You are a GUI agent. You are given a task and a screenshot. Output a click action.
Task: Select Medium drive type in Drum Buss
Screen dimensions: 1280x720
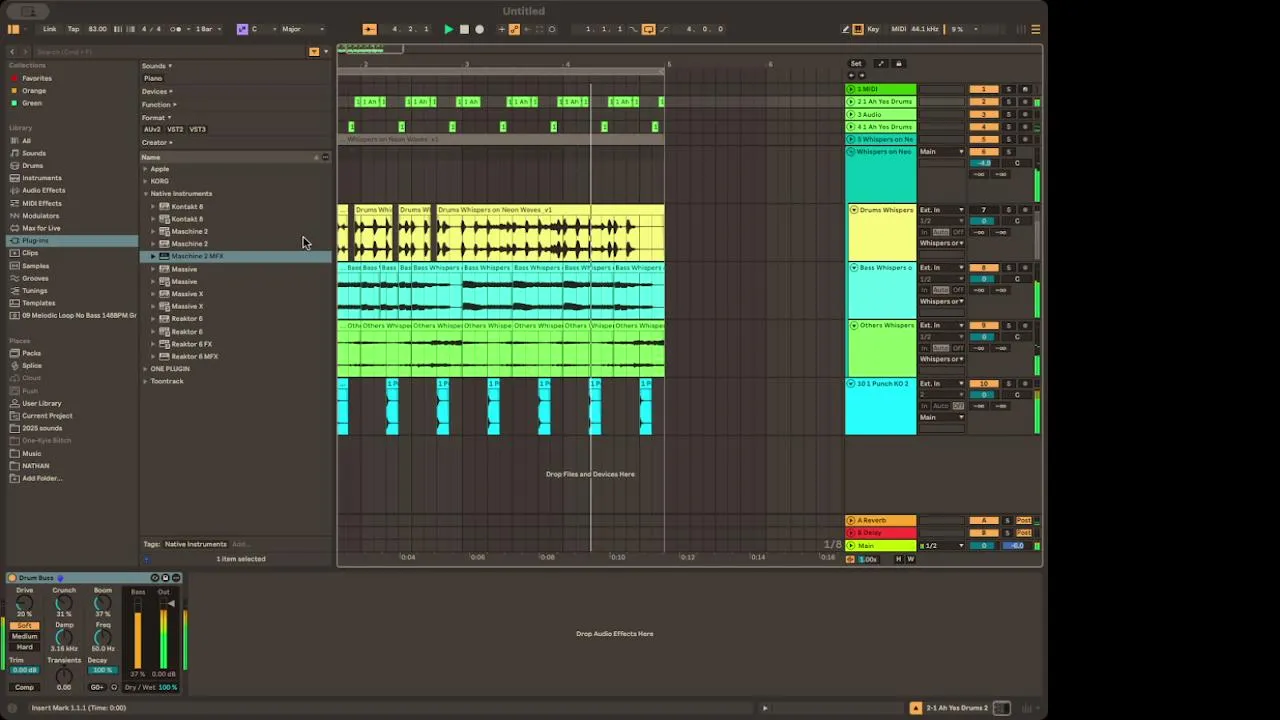pos(24,636)
